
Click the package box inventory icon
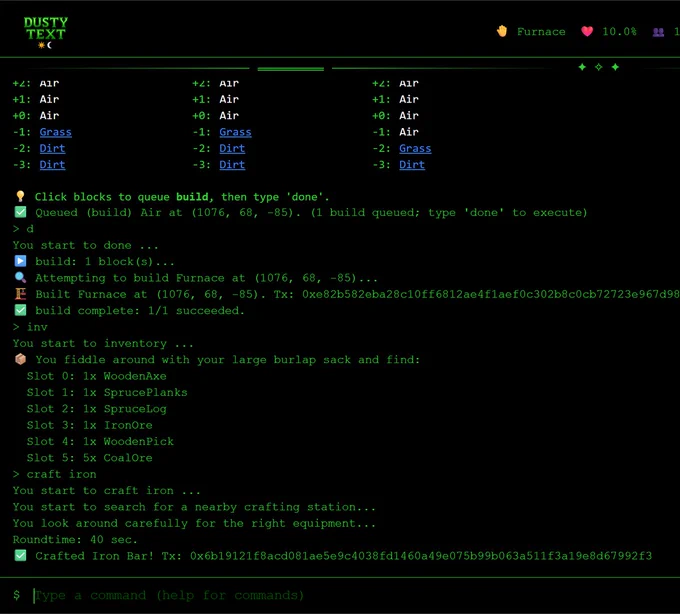20,359
